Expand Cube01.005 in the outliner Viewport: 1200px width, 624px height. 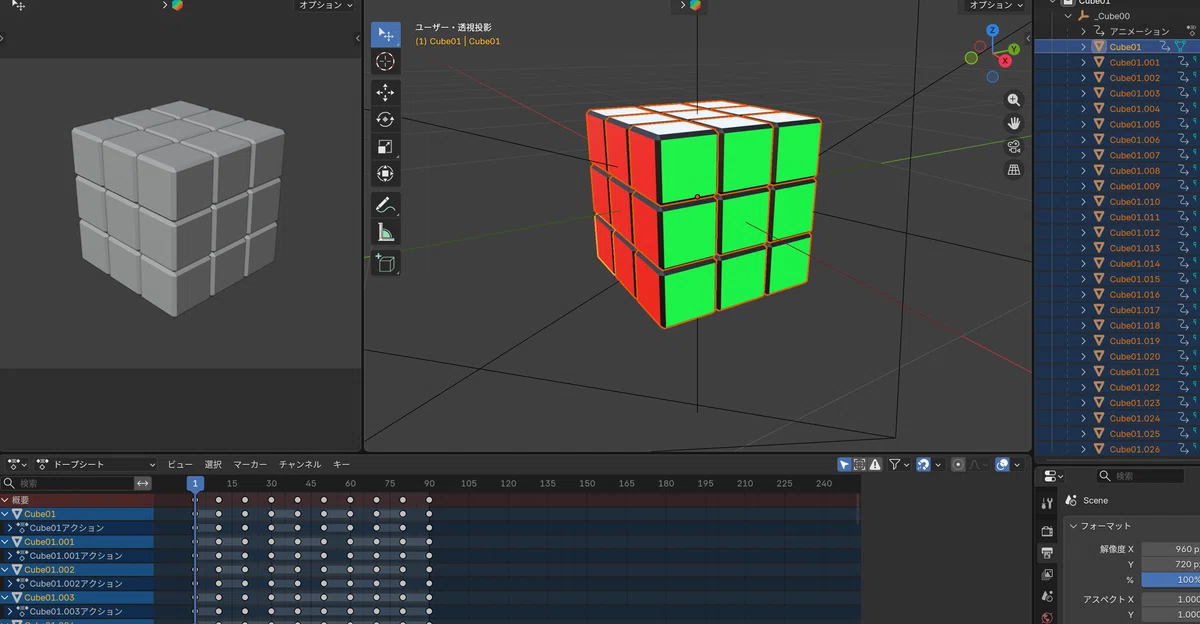tap(1083, 124)
